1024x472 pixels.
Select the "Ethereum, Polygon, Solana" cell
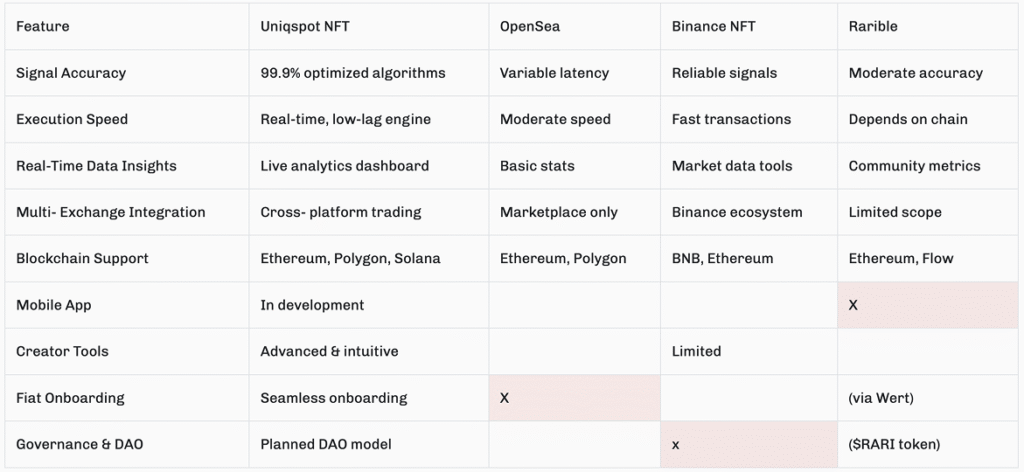coord(350,258)
